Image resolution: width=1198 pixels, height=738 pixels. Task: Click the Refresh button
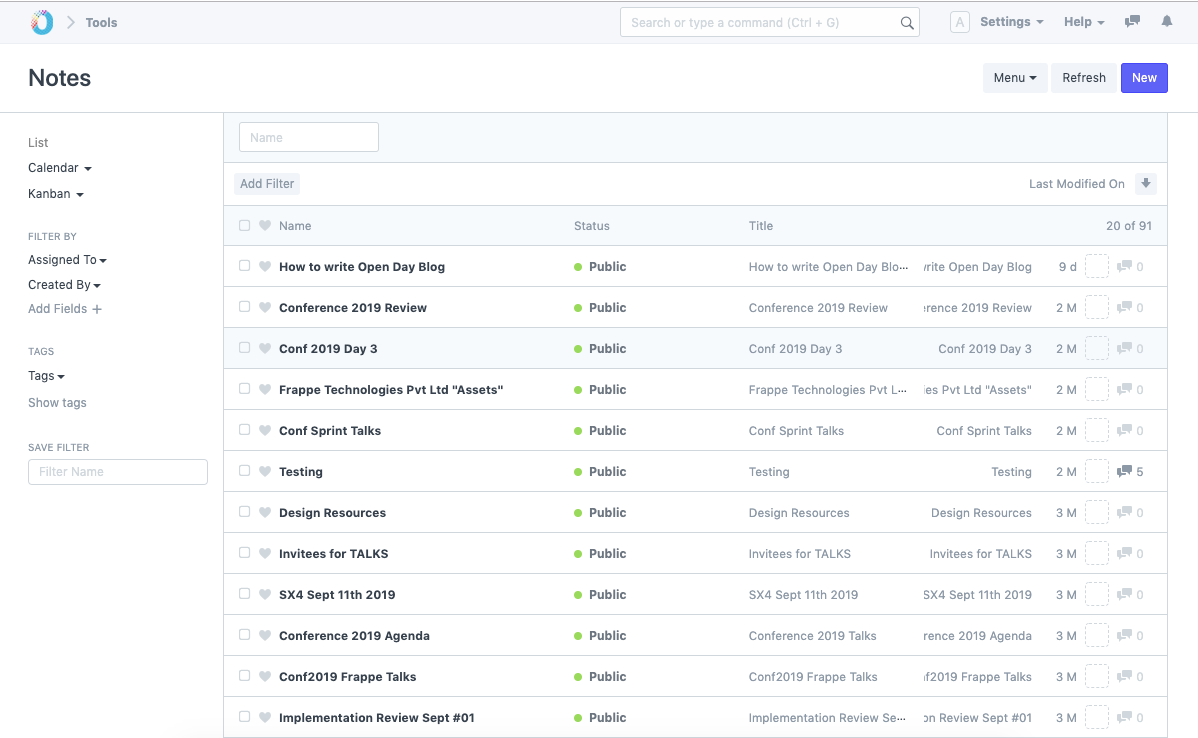click(1083, 78)
